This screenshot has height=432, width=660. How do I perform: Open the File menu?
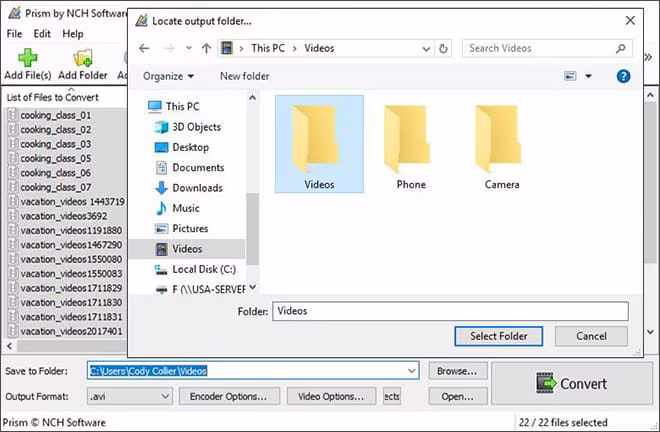[x=14, y=34]
